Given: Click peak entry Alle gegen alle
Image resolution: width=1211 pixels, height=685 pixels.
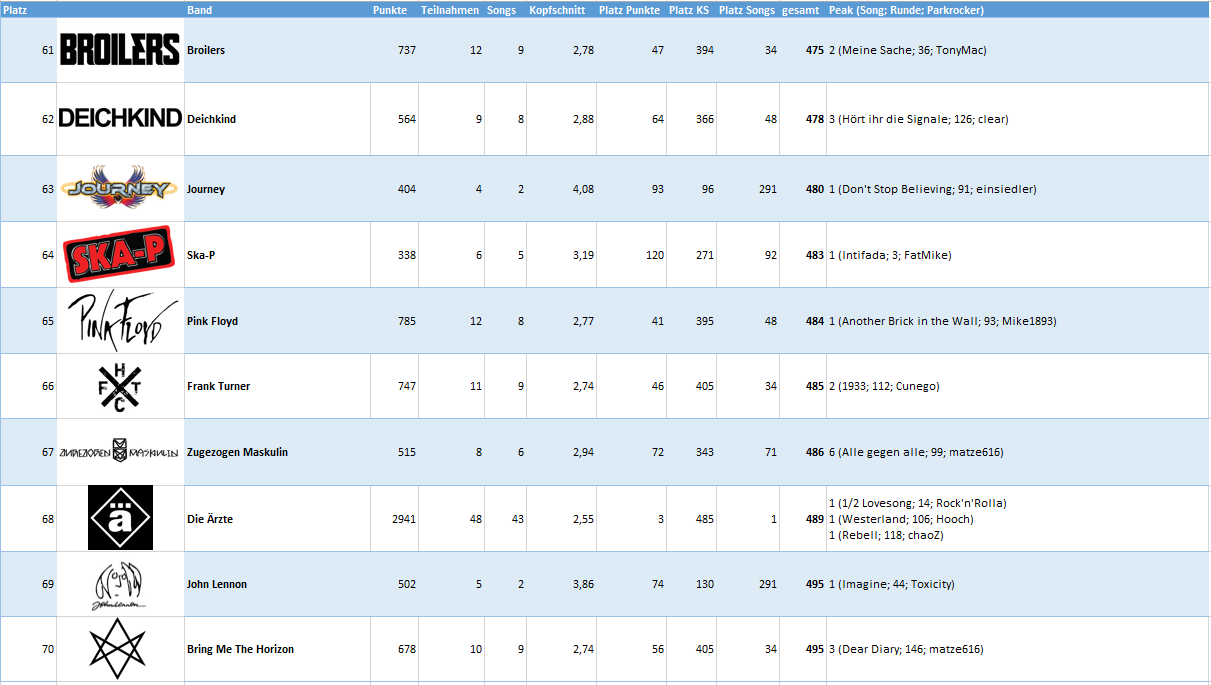Looking at the screenshot, I should 916,452.
